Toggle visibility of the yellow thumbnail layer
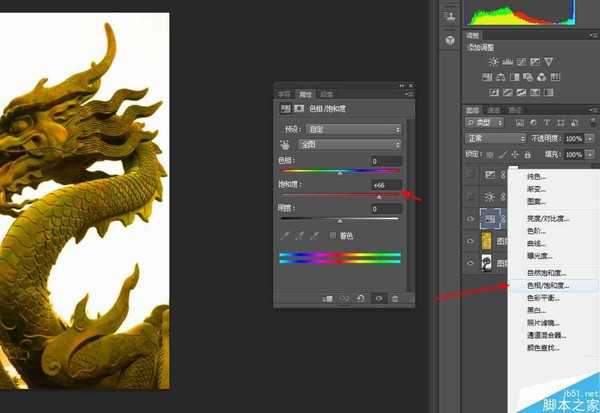This screenshot has width=600, height=413. click(x=471, y=241)
